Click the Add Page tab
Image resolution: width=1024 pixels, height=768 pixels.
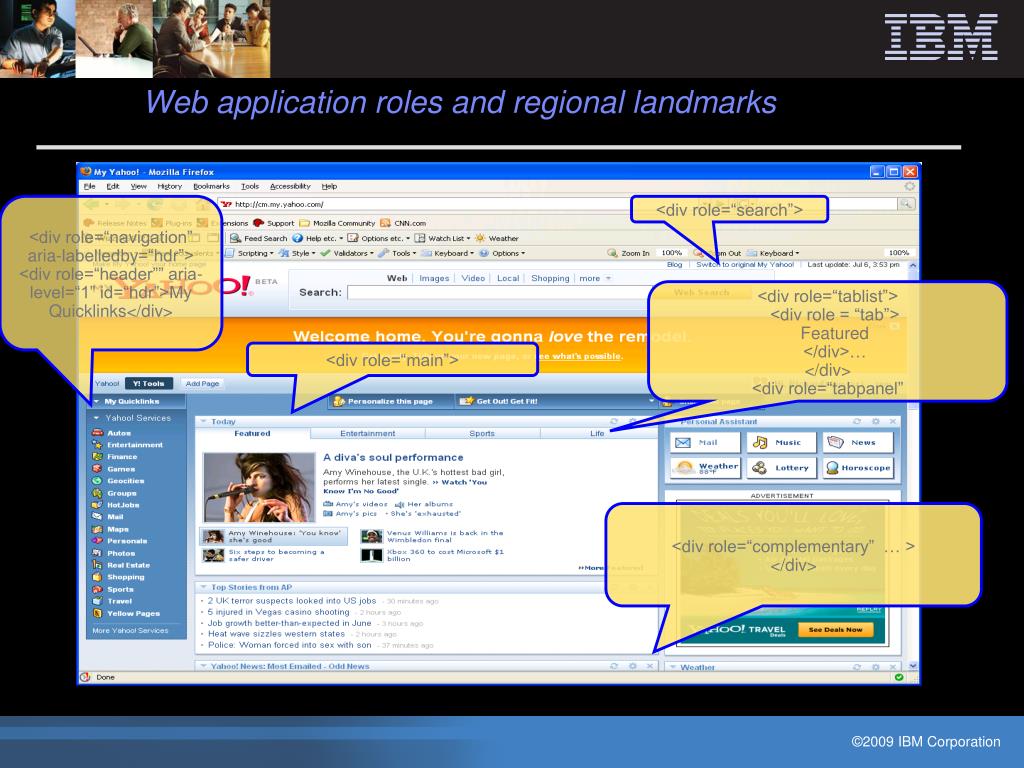[x=202, y=383]
